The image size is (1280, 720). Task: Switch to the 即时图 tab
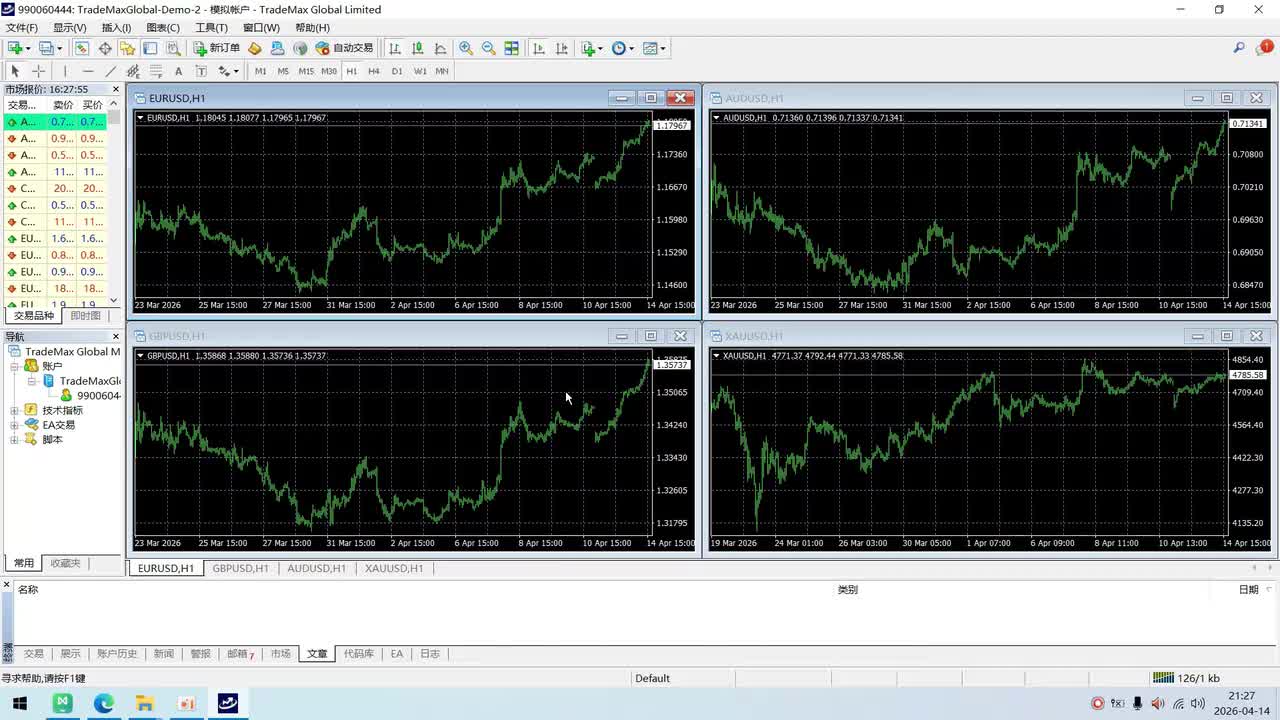point(85,315)
